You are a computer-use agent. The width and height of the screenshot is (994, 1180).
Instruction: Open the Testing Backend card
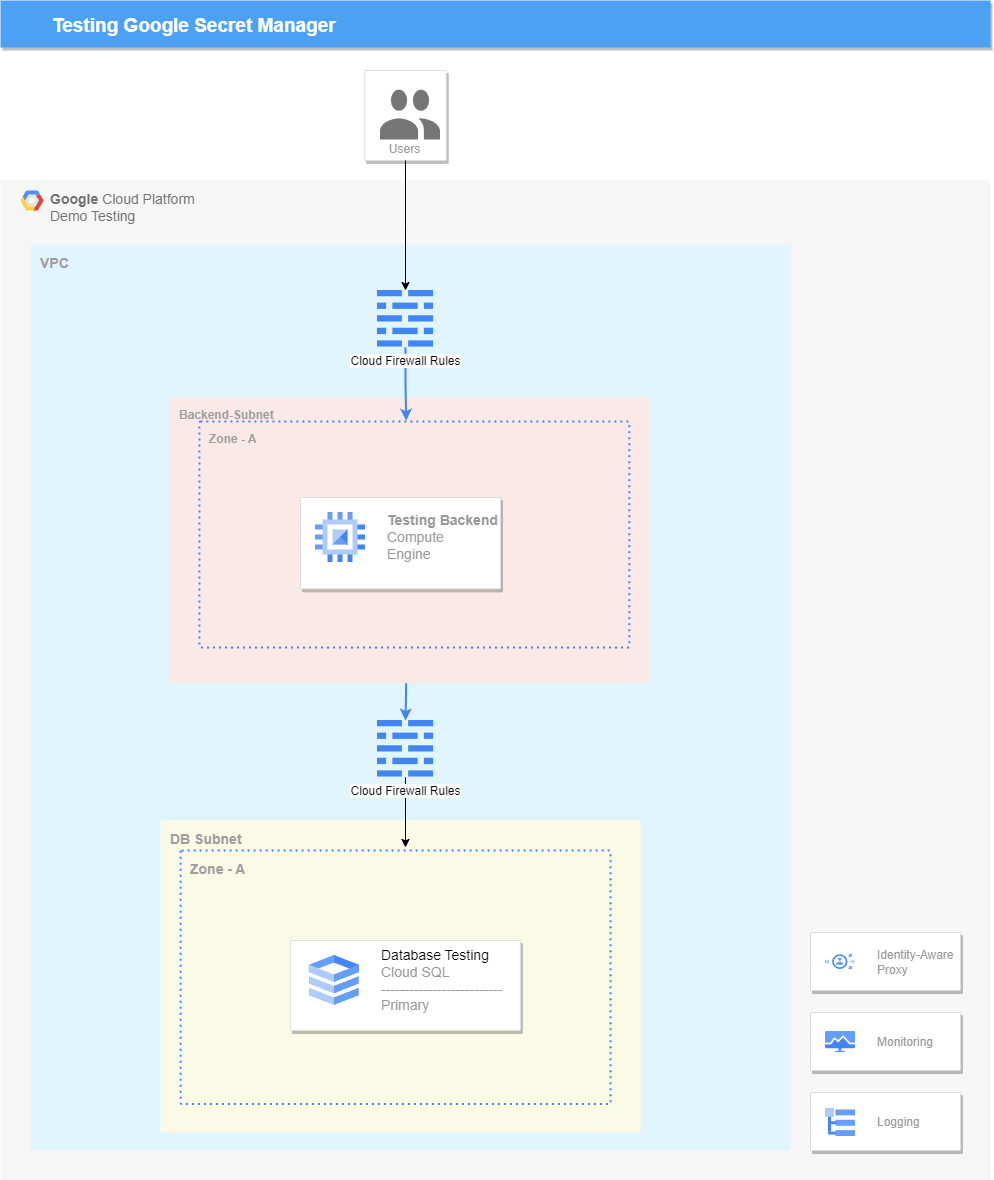400,543
